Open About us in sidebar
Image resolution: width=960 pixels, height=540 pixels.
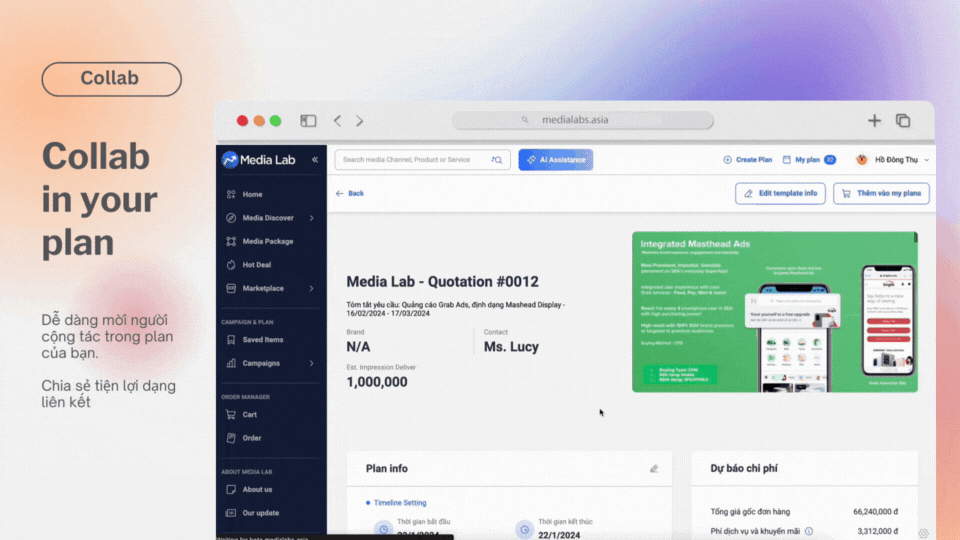[x=257, y=489]
